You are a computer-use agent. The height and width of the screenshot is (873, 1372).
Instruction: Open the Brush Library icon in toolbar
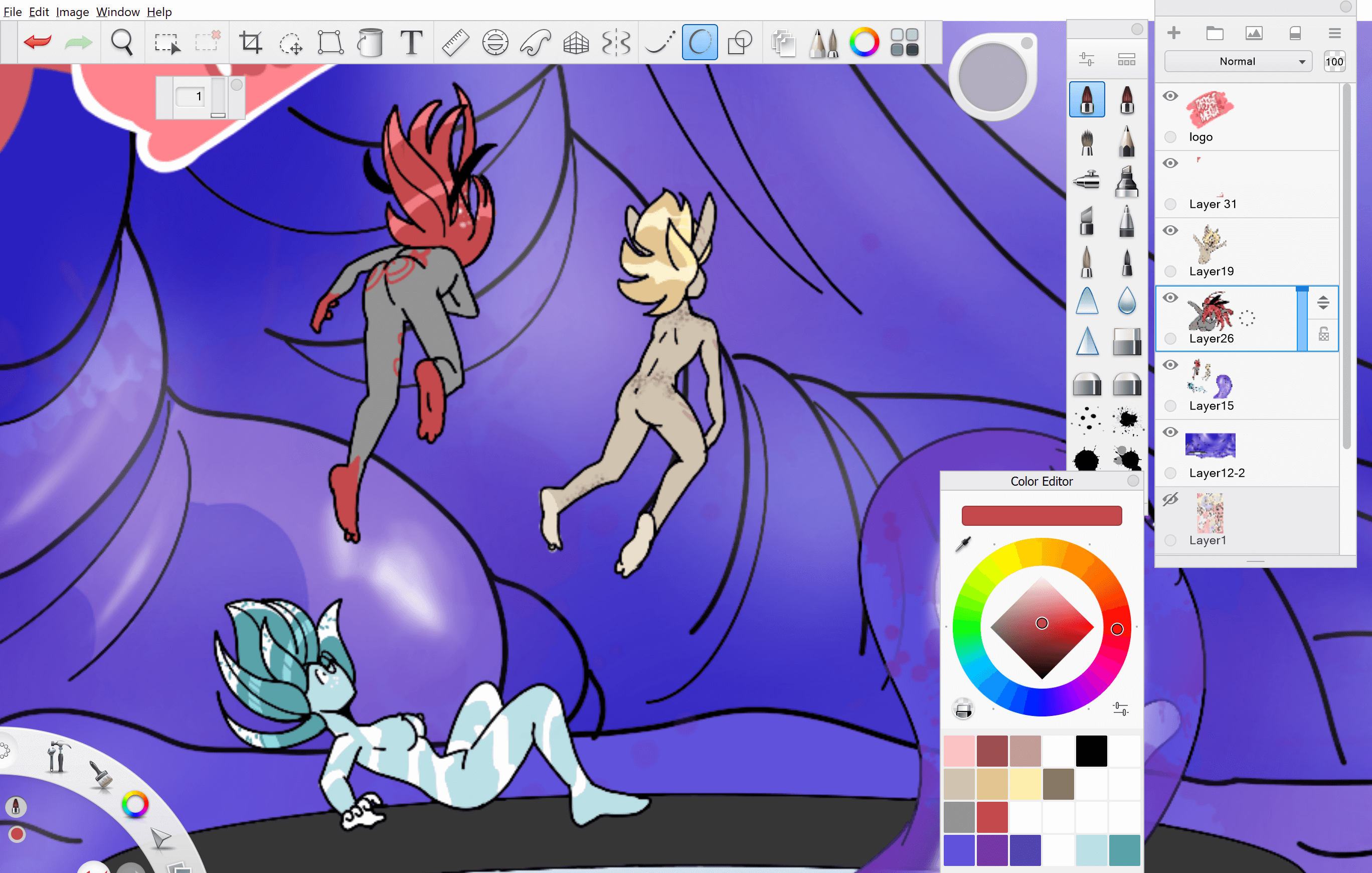(x=824, y=43)
